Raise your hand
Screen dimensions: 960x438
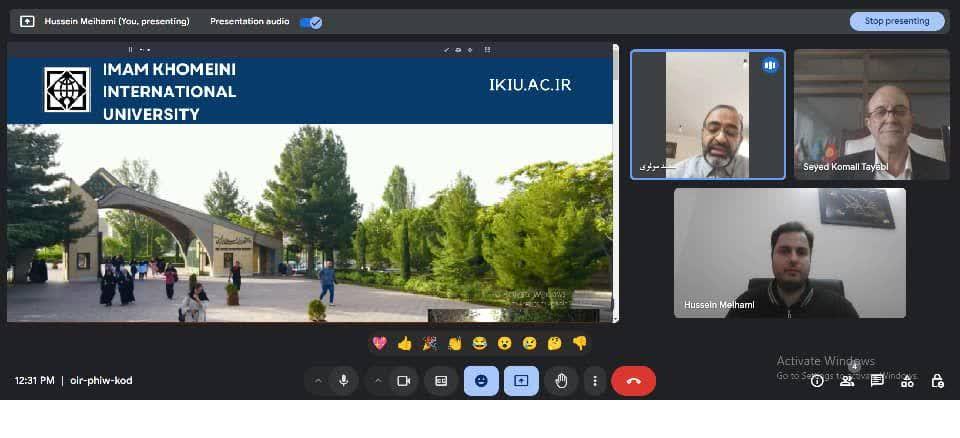[x=561, y=381]
